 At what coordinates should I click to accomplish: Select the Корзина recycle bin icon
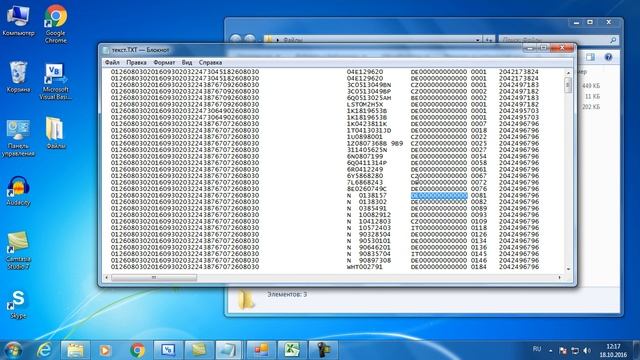pyautogui.click(x=18, y=76)
